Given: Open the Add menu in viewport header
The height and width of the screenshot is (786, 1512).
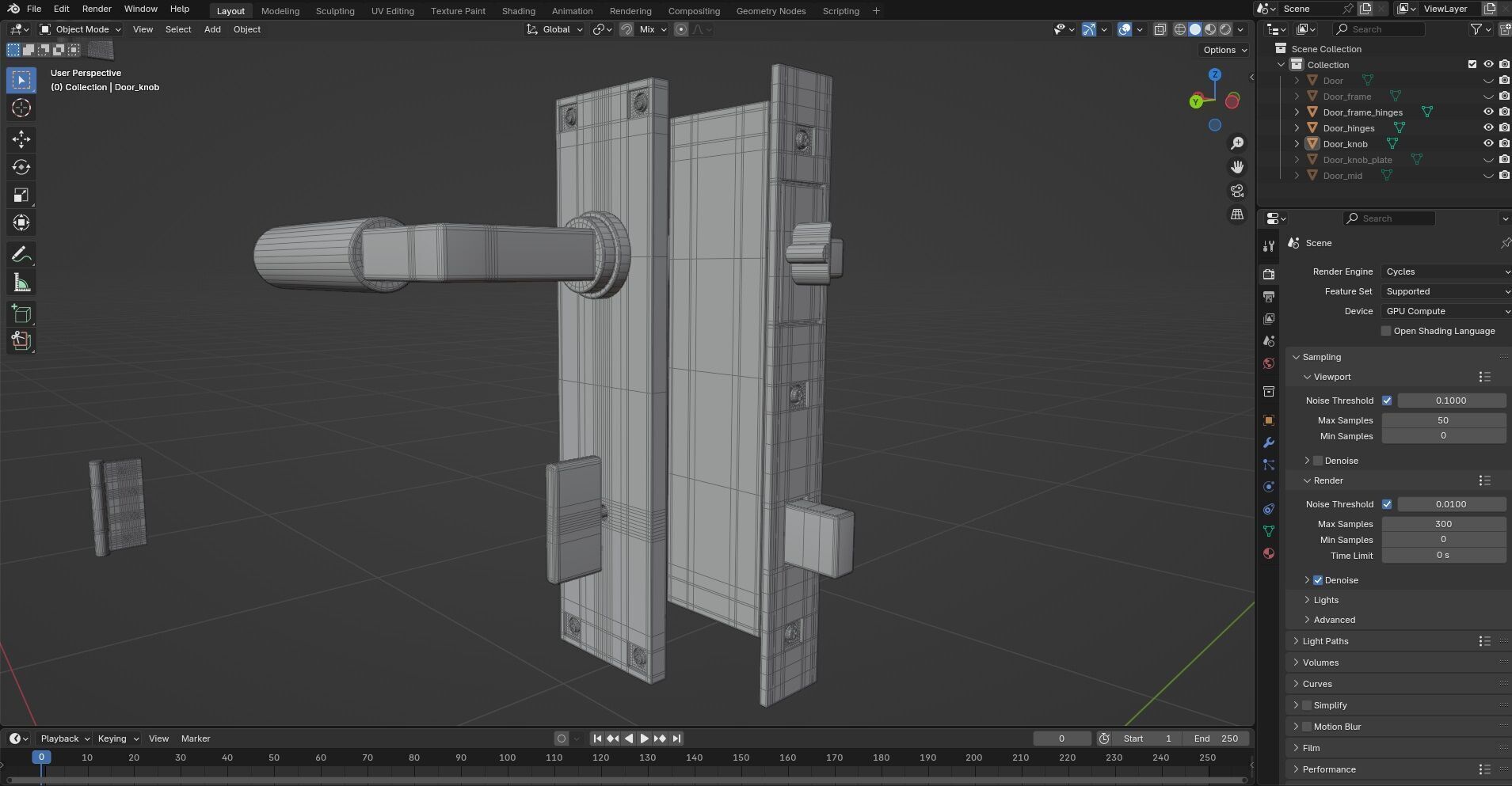Looking at the screenshot, I should (212, 29).
